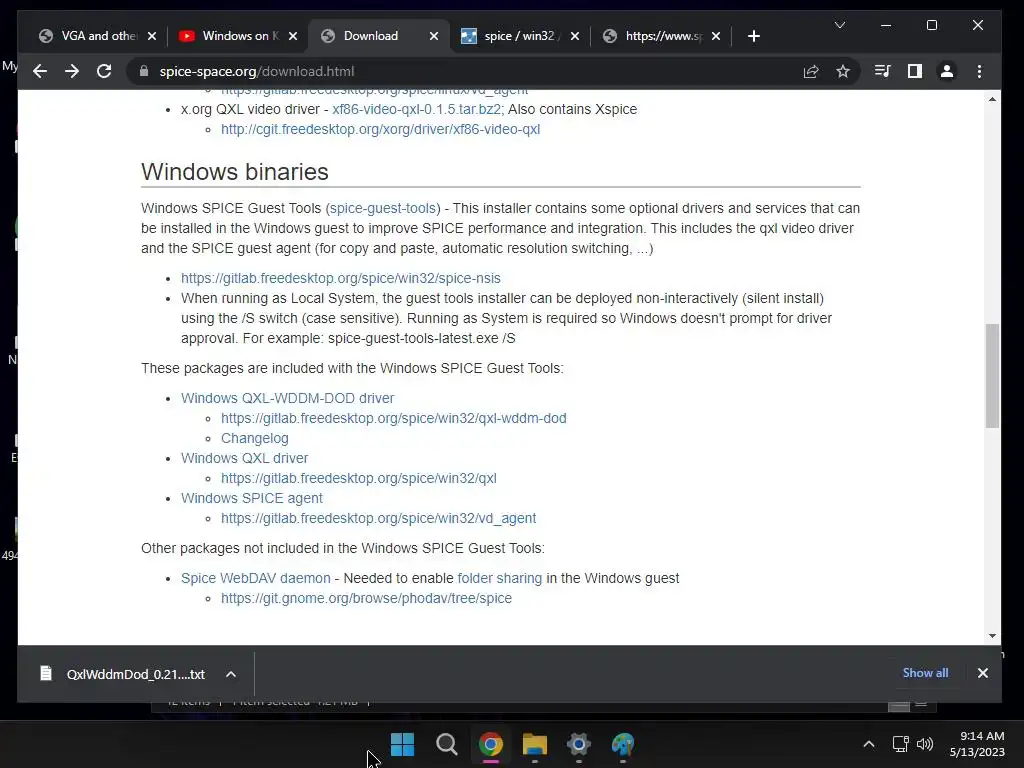The height and width of the screenshot is (768, 1024).
Task: Click the Chrome taskbar icon
Action: click(490, 744)
